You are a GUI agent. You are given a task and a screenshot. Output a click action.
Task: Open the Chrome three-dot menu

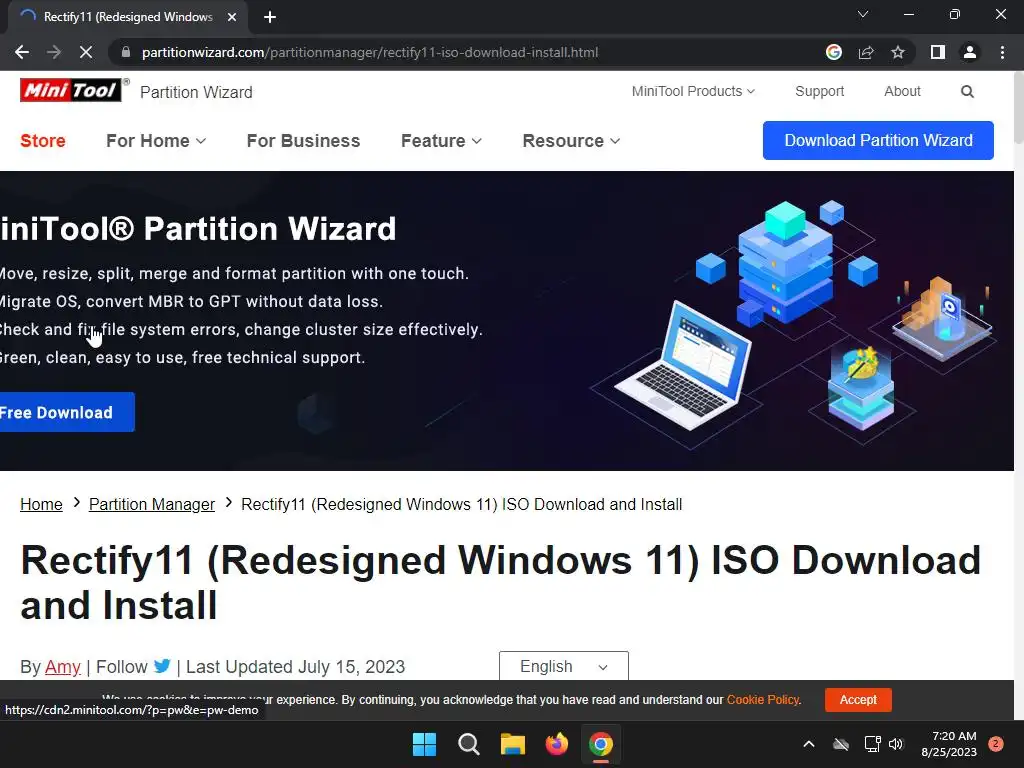pos(1002,52)
